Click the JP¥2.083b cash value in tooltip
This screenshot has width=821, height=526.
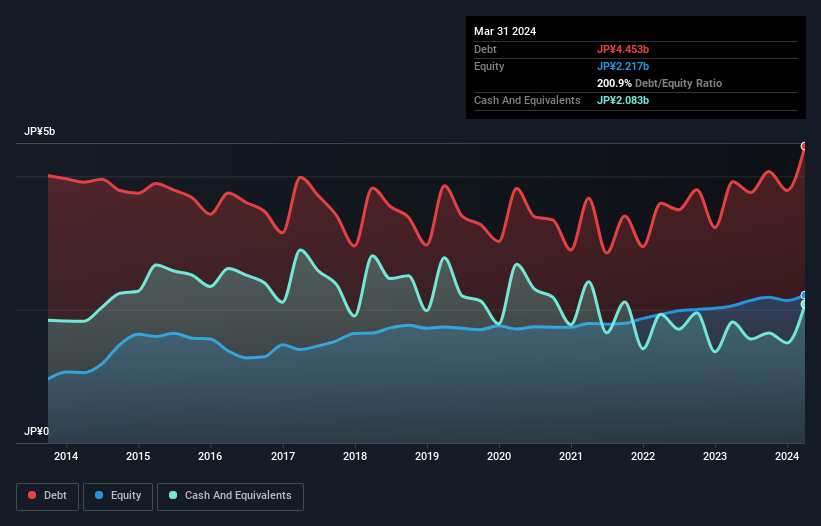click(x=623, y=100)
